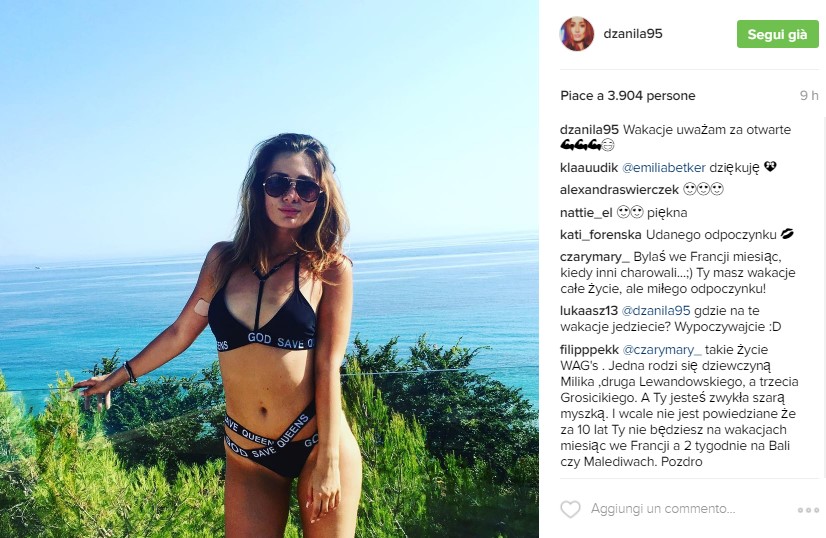Open czarymary_ commenter profile

pyautogui.click(x=595, y=257)
